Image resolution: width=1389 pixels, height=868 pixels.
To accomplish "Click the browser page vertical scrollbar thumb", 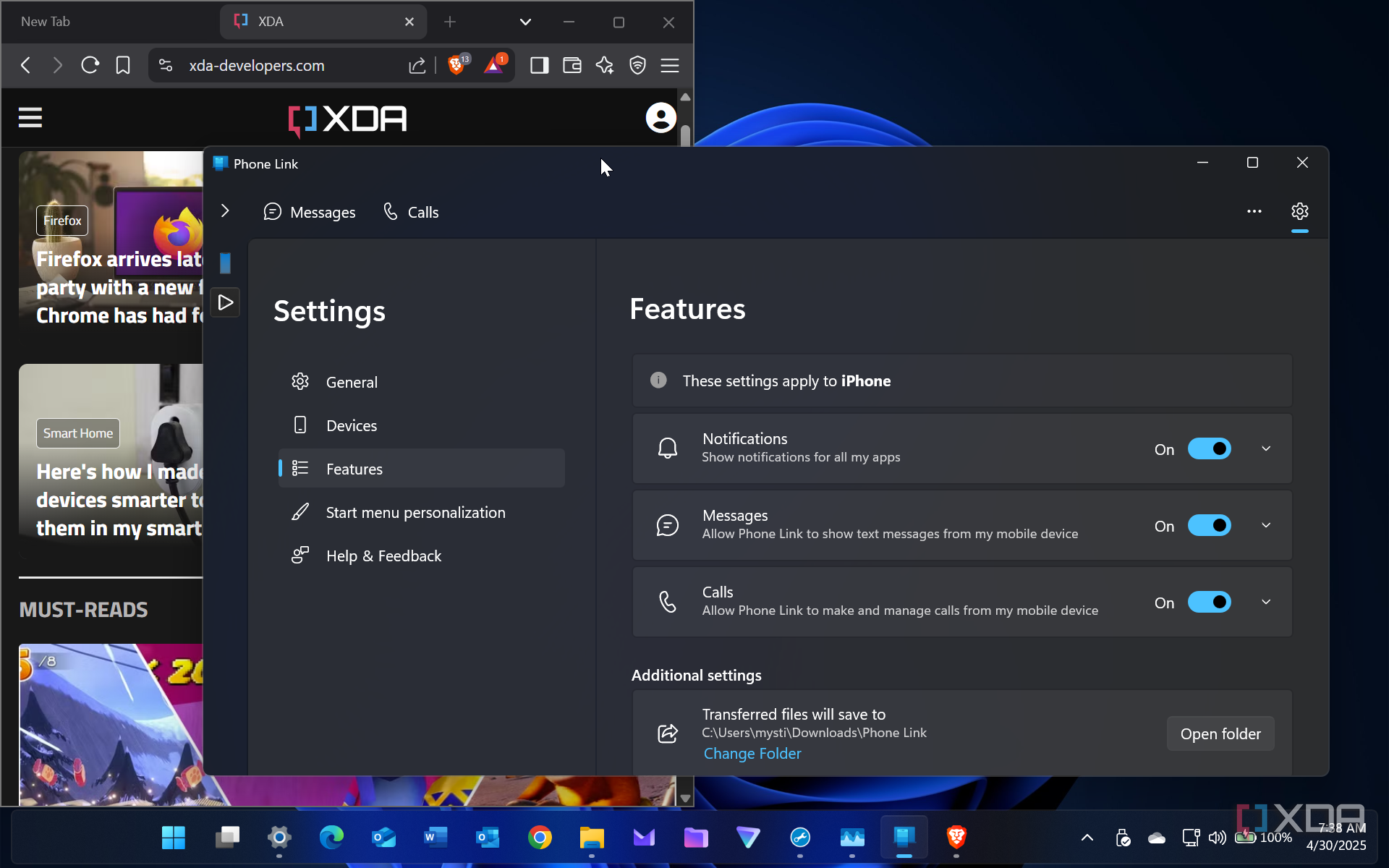I will point(685,135).
